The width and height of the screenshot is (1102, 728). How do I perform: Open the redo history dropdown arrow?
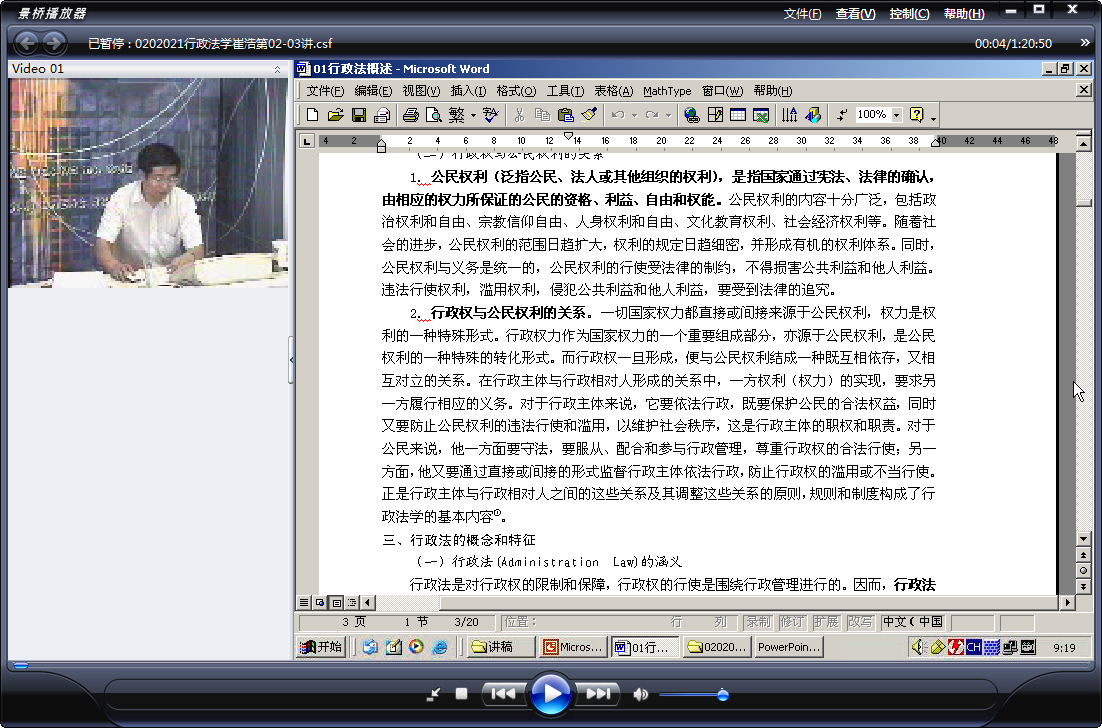[668, 115]
